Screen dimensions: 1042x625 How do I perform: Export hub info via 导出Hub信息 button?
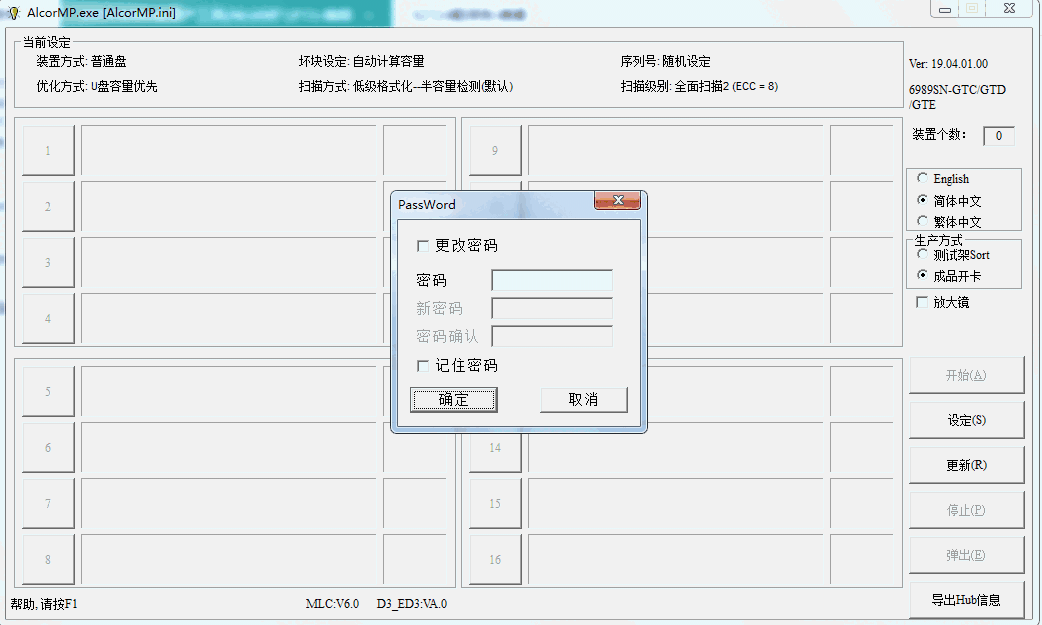966,599
